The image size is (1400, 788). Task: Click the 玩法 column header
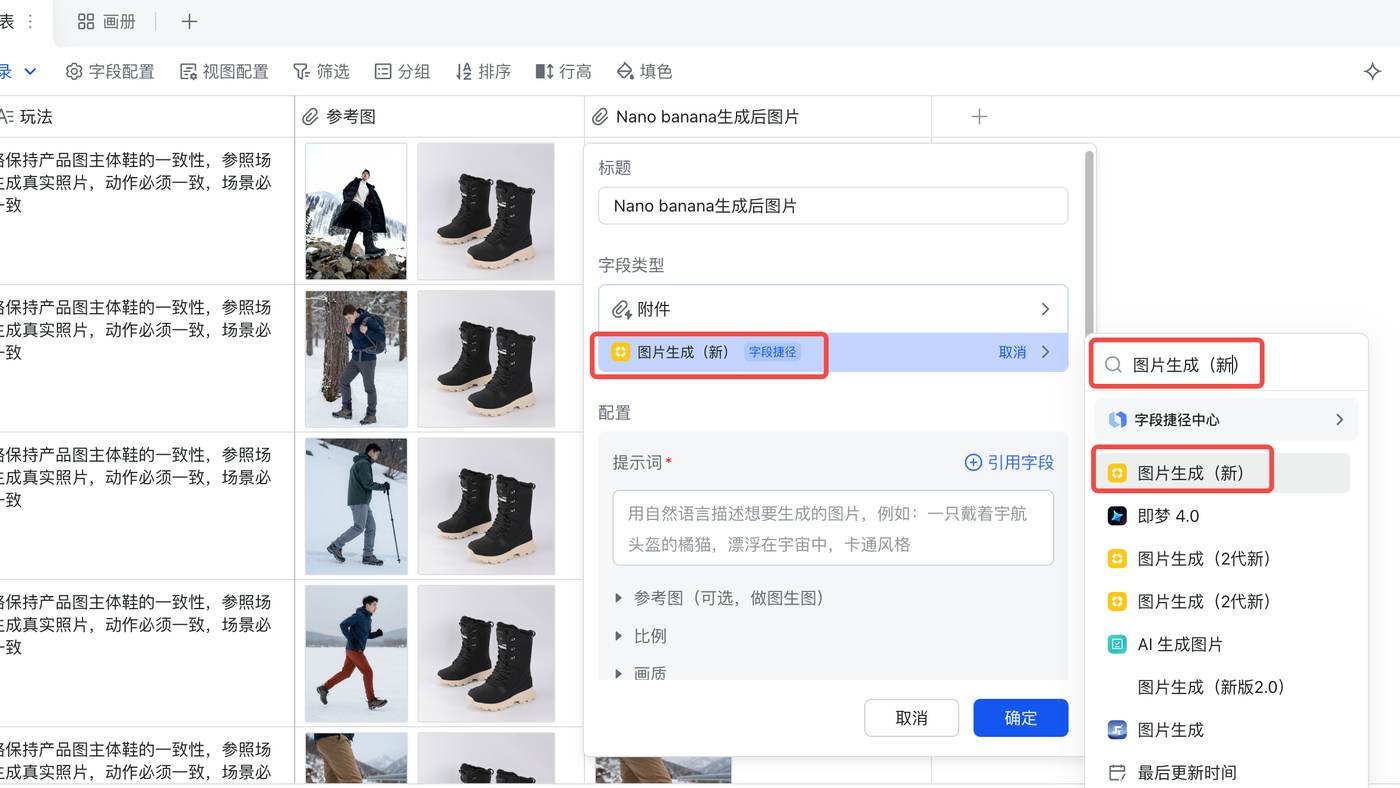tap(146, 116)
